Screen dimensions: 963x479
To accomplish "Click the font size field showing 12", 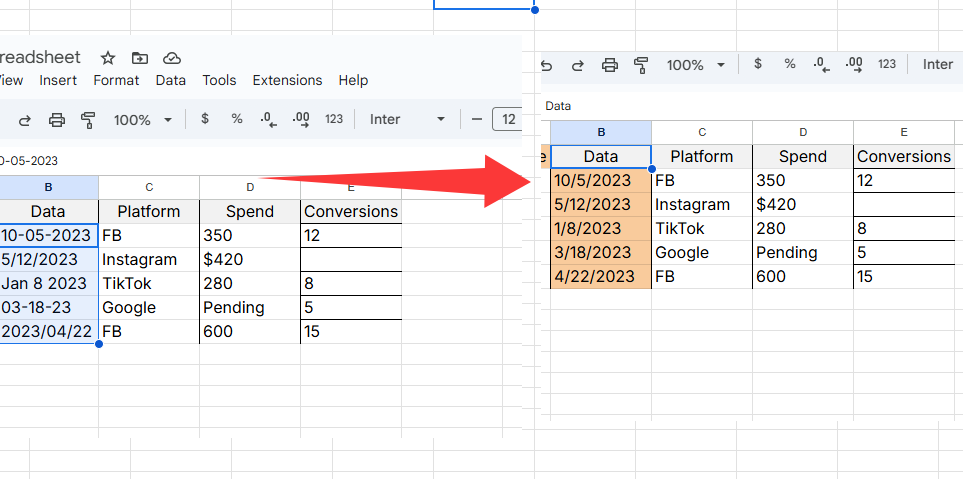I will (x=509, y=120).
